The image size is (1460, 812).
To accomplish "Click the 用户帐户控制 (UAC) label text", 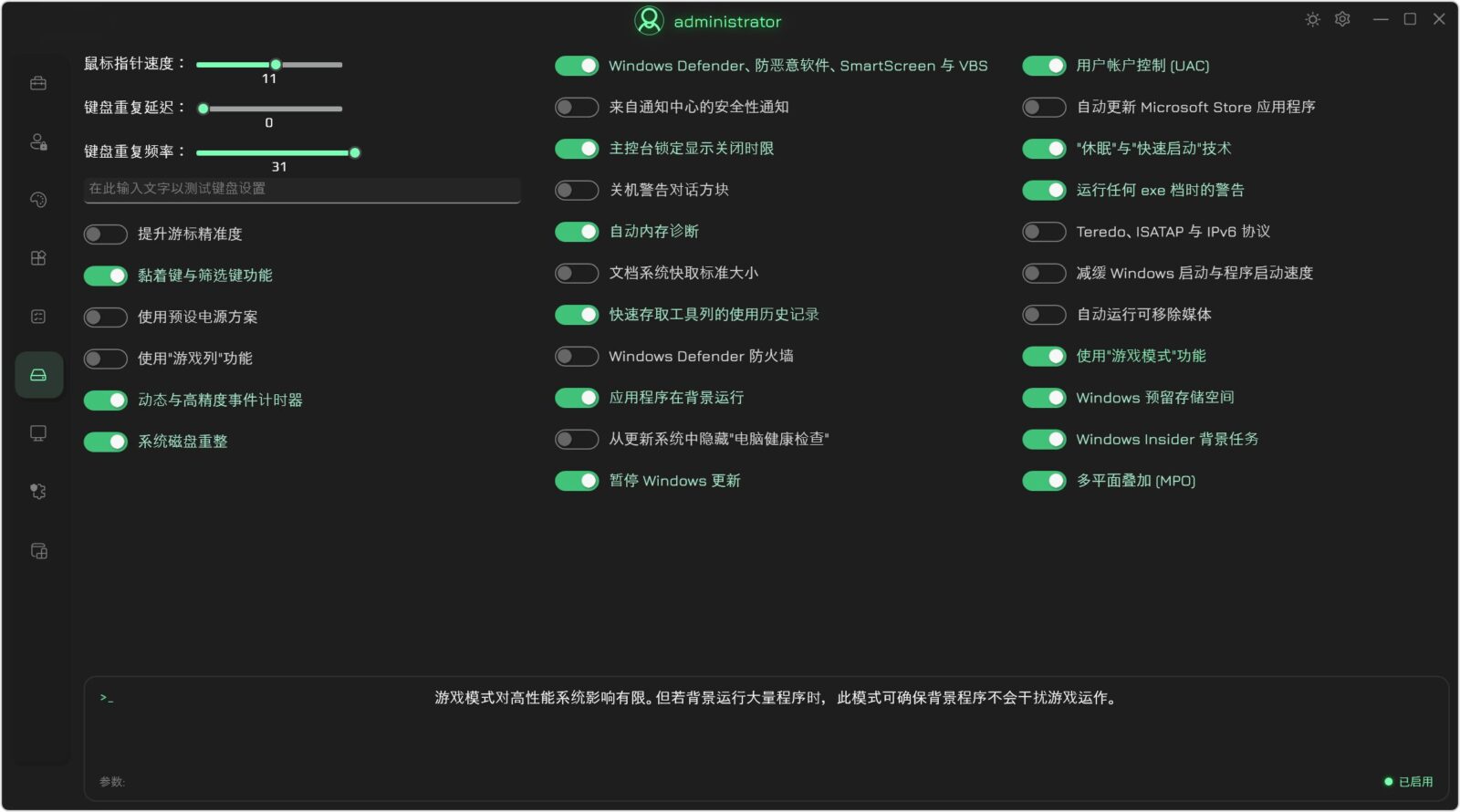I will (1142, 66).
